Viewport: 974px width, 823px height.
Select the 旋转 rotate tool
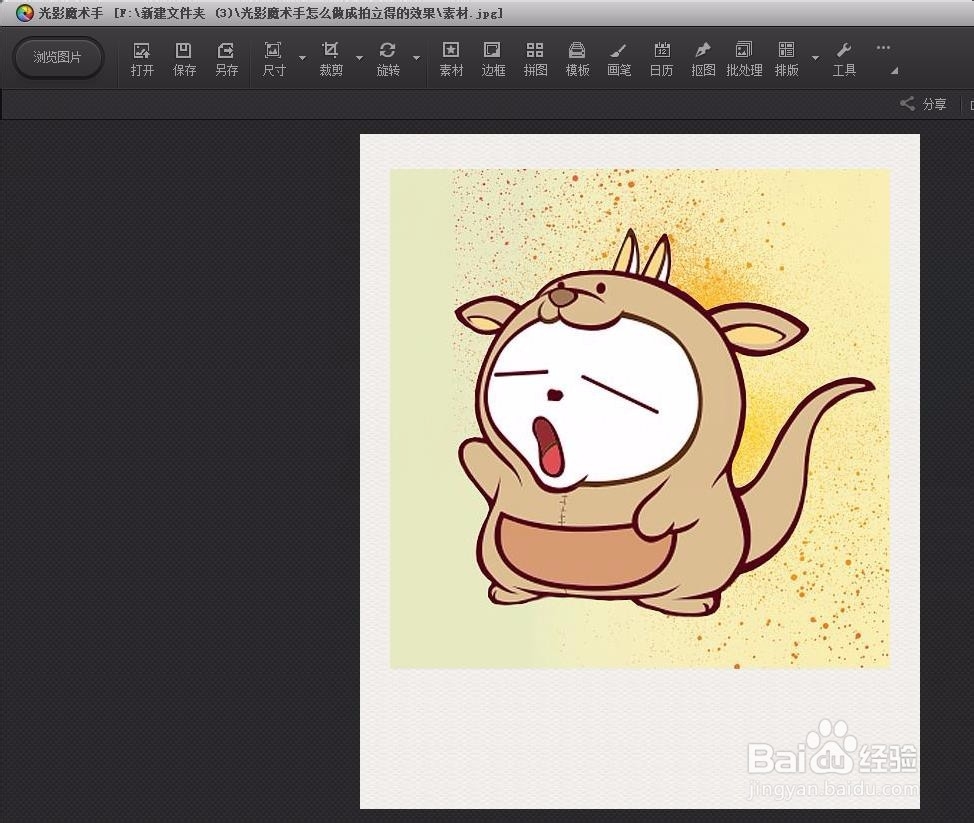click(x=388, y=59)
